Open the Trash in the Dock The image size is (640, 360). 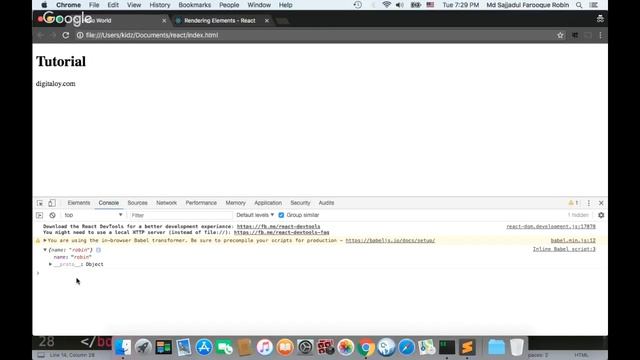point(517,347)
